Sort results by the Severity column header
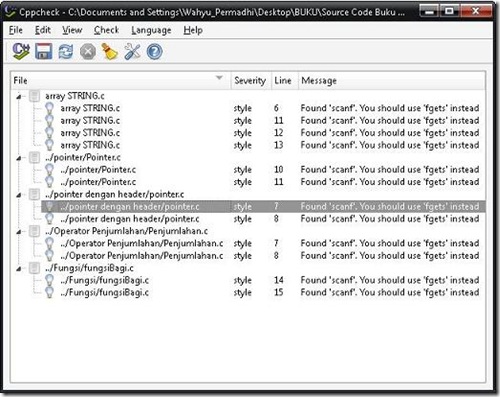The image size is (500, 397). [x=251, y=80]
